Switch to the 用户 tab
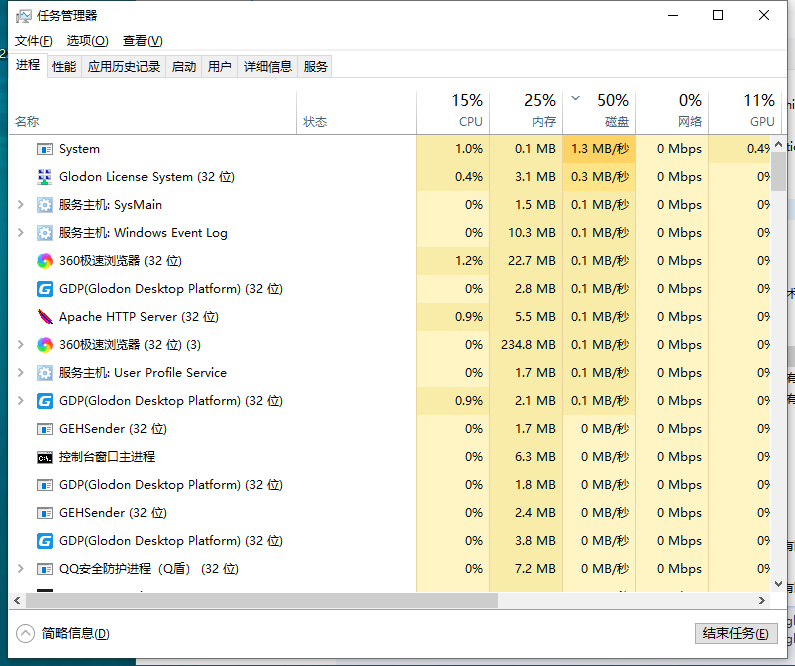The width and height of the screenshot is (795, 666). 220,66
